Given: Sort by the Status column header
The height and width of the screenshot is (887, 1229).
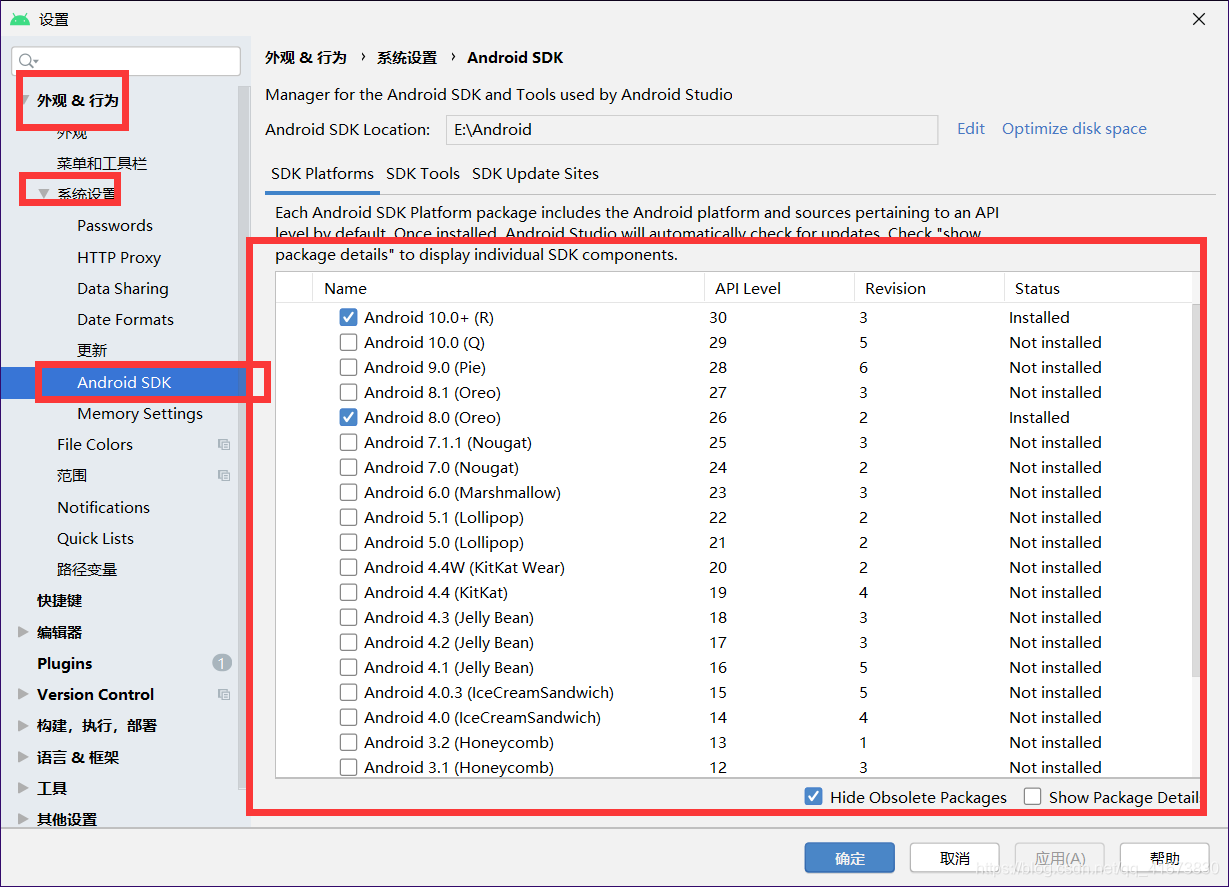Looking at the screenshot, I should [1102, 288].
